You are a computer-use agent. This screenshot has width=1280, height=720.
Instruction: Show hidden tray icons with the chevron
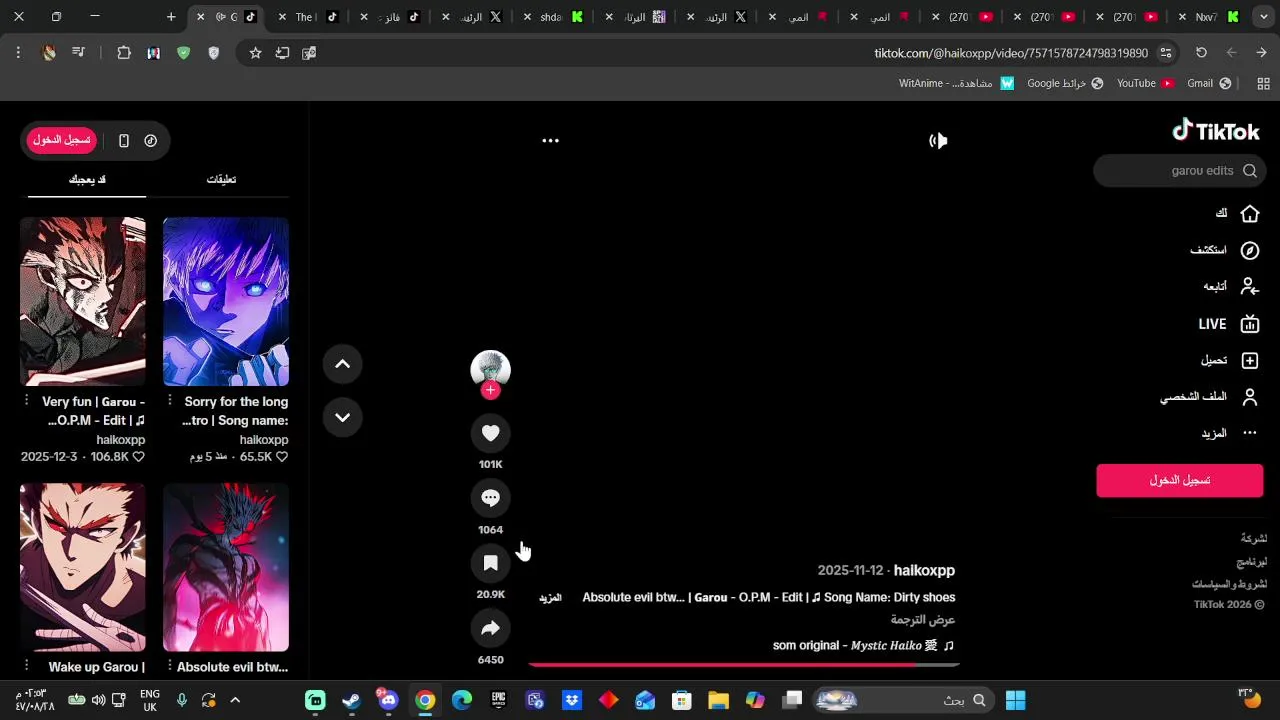click(x=235, y=700)
